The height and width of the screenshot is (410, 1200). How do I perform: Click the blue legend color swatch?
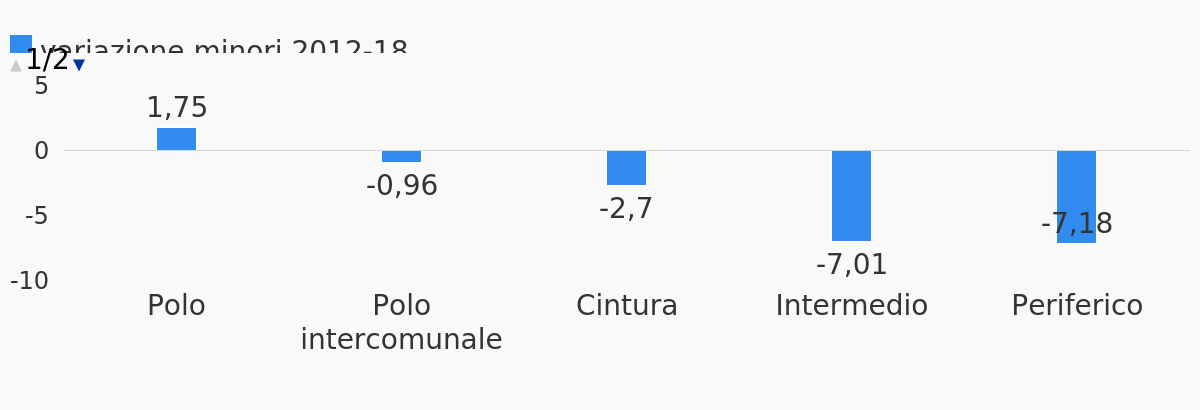[21, 44]
